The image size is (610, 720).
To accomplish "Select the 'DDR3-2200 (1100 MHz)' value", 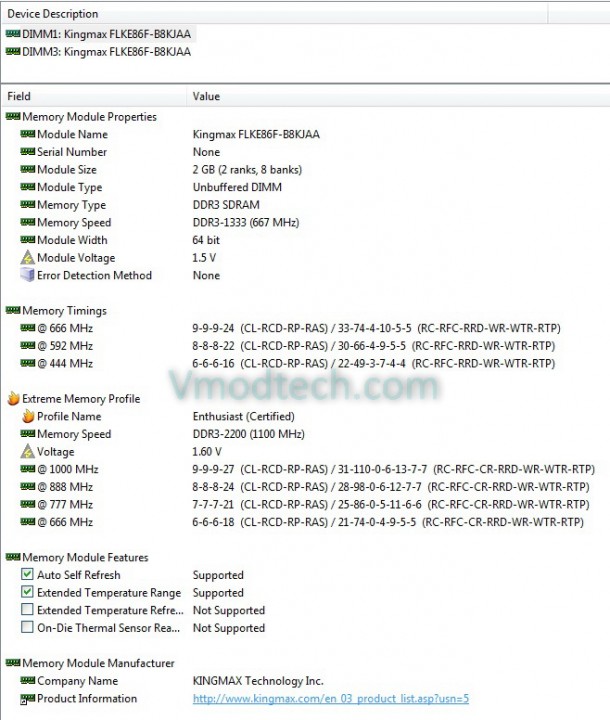I will pos(249,434).
